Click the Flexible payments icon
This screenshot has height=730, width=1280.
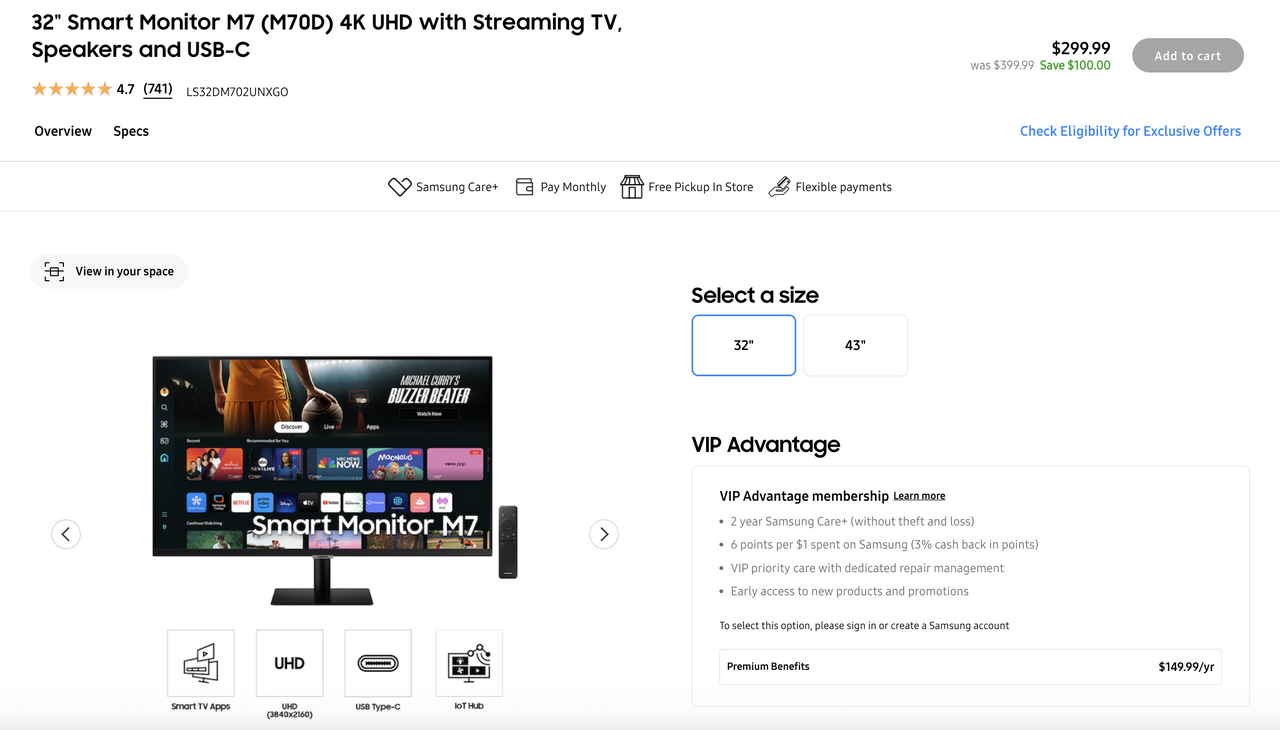pos(779,187)
